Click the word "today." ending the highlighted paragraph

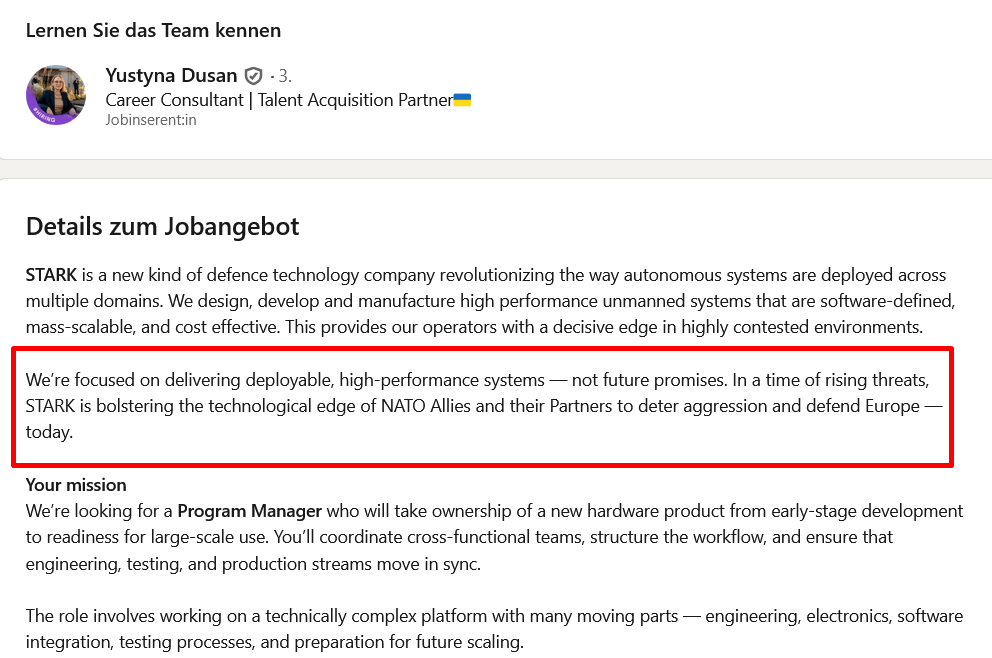49,432
